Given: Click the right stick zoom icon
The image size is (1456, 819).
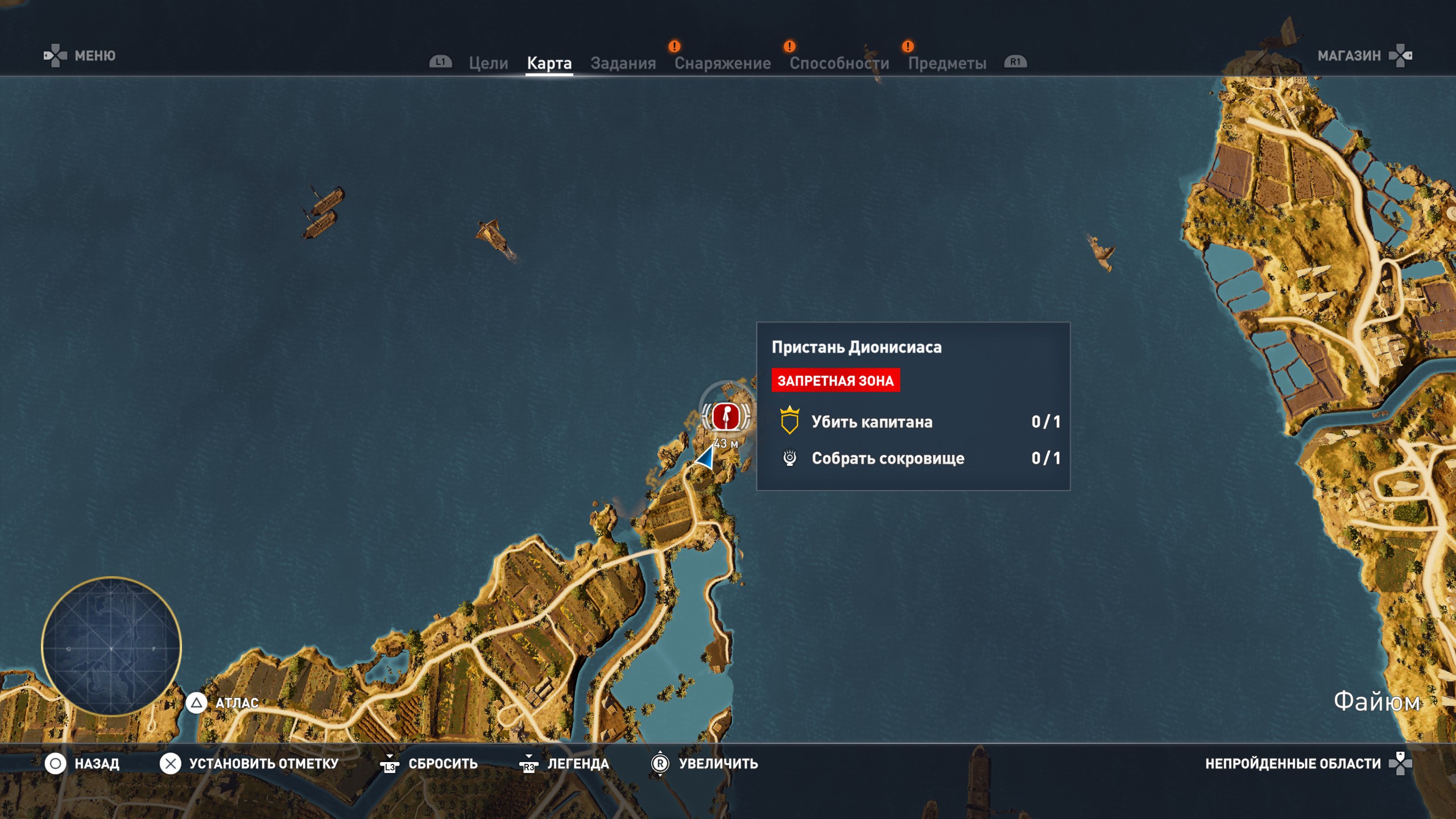Looking at the screenshot, I should 660,763.
